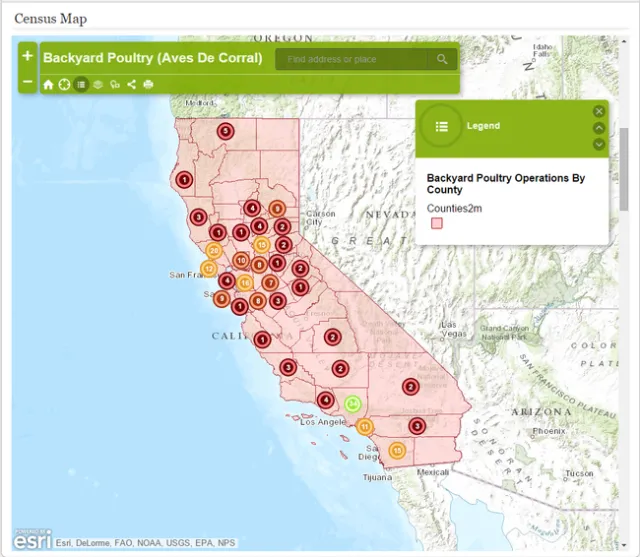The width and height of the screenshot is (640, 557).
Task: Click the Counties2m layer label
Action: [454, 209]
